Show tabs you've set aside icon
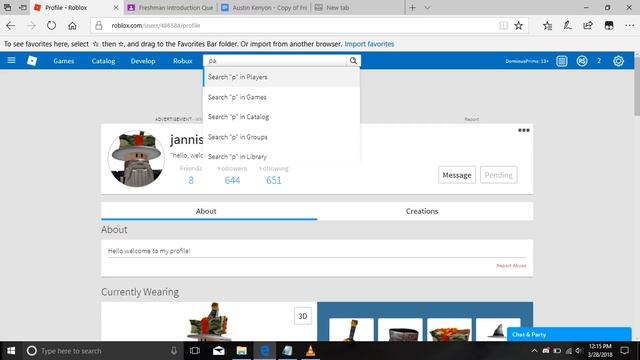This screenshot has height=360, width=640. (x=7, y=7)
